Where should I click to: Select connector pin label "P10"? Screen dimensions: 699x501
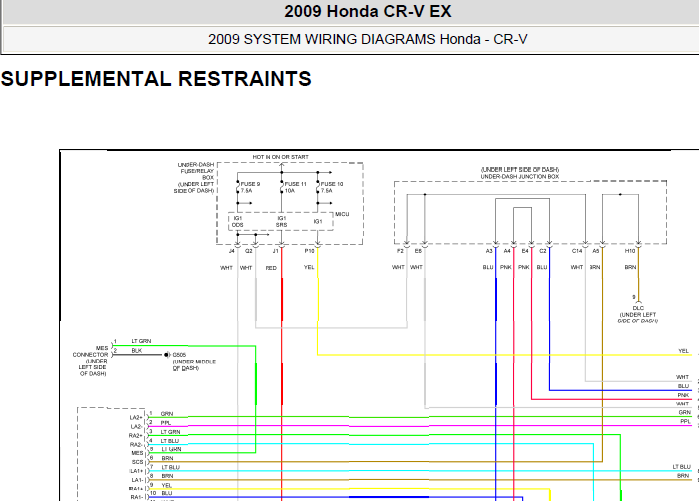point(309,251)
